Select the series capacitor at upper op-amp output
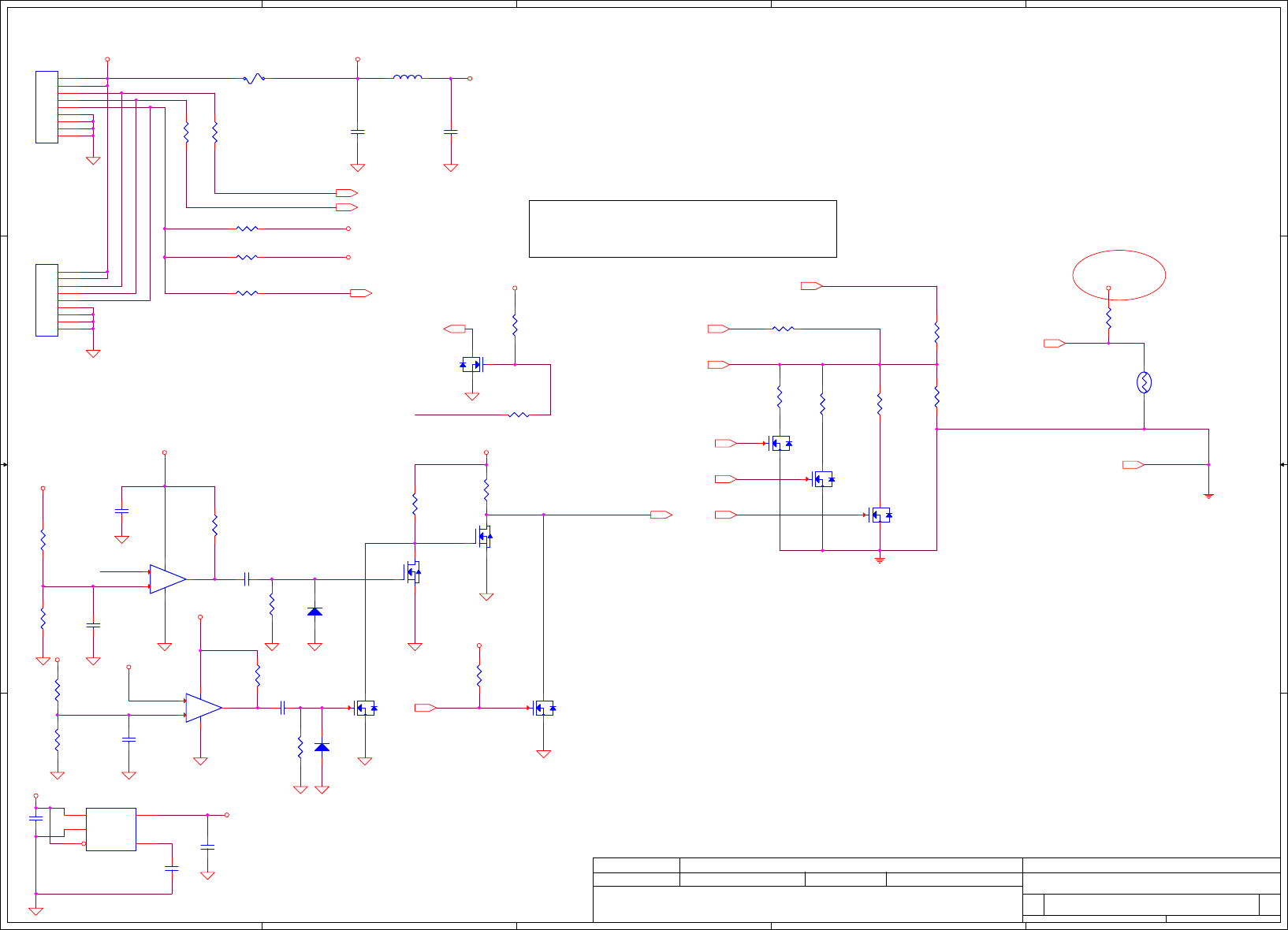 247,579
